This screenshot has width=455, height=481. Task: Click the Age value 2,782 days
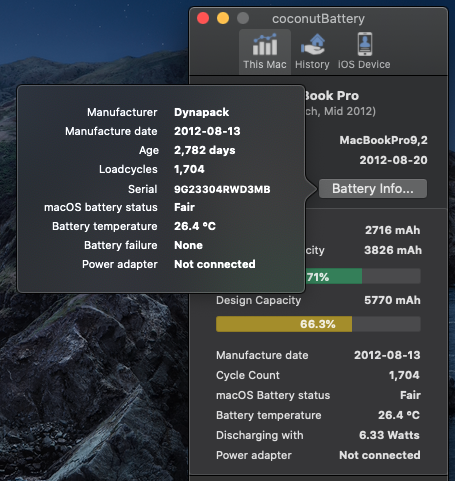pos(205,150)
